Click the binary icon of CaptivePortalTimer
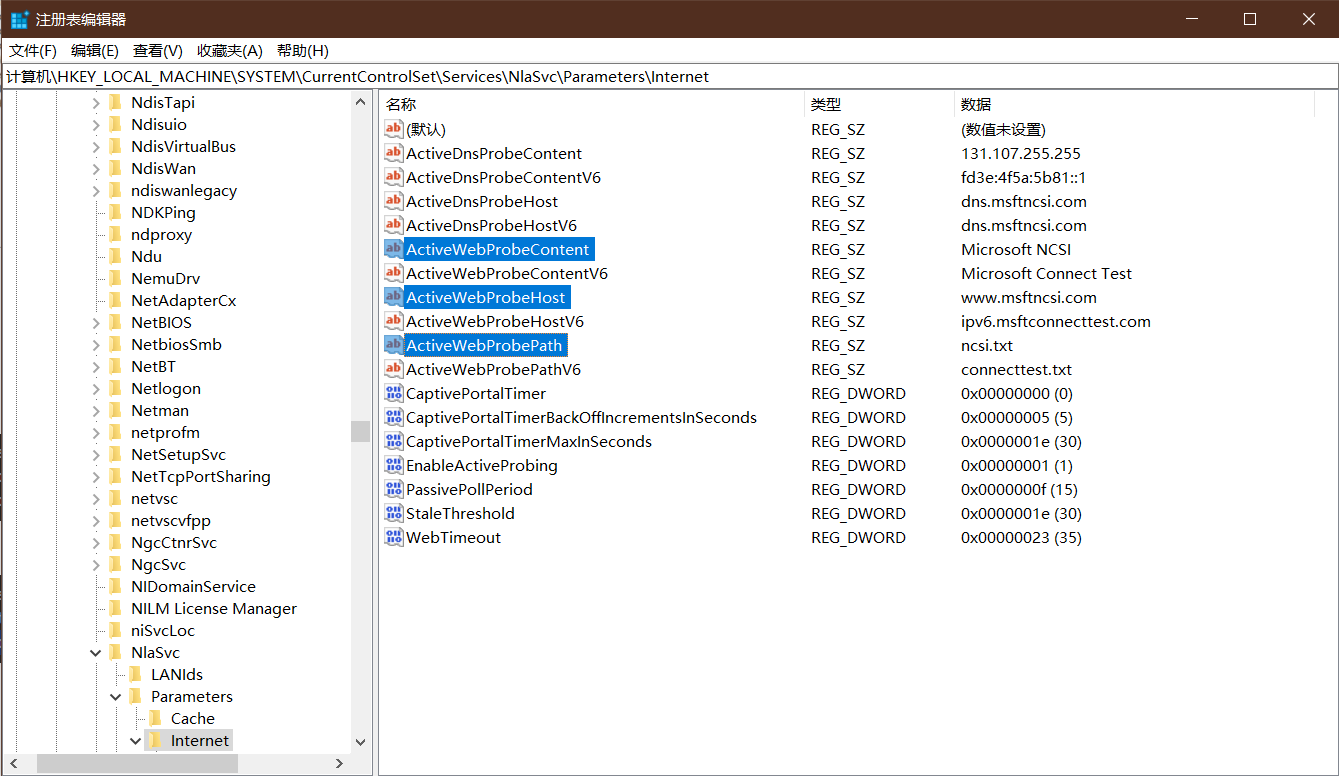 click(394, 393)
